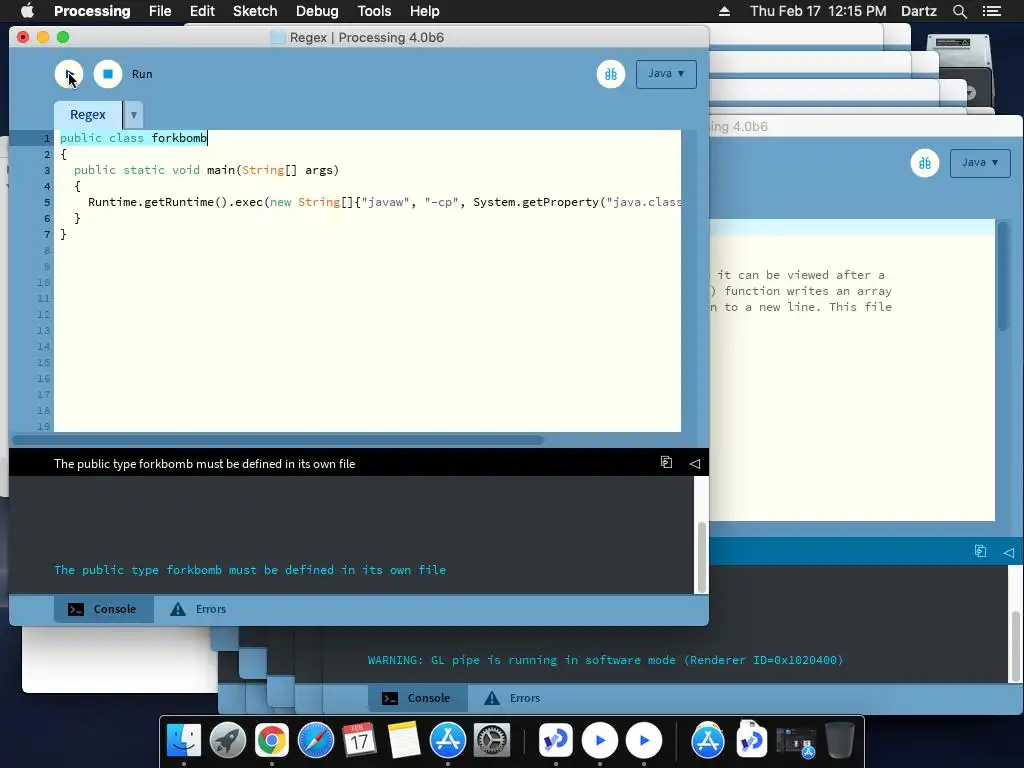Switch to Errors tab in the back window
This screenshot has height=768, width=1024.
tap(512, 697)
